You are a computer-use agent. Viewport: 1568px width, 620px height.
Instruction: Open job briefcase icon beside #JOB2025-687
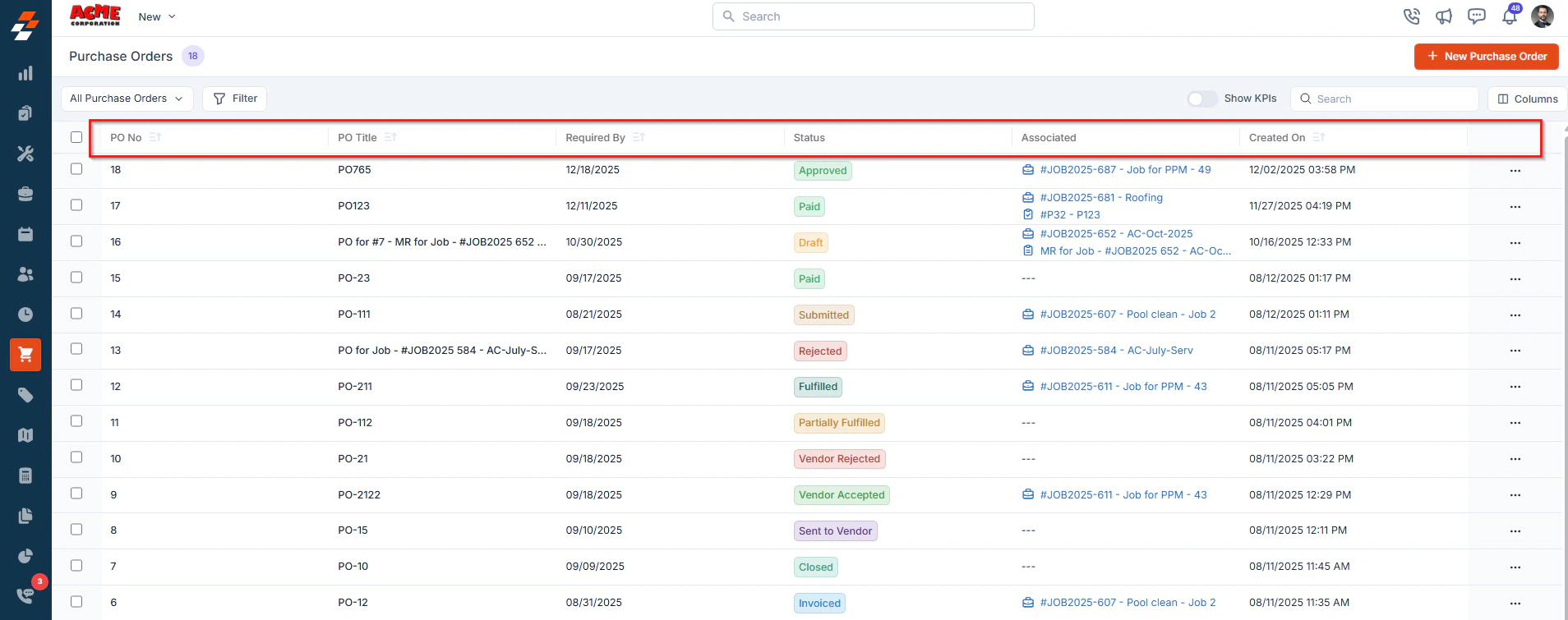(x=1028, y=170)
